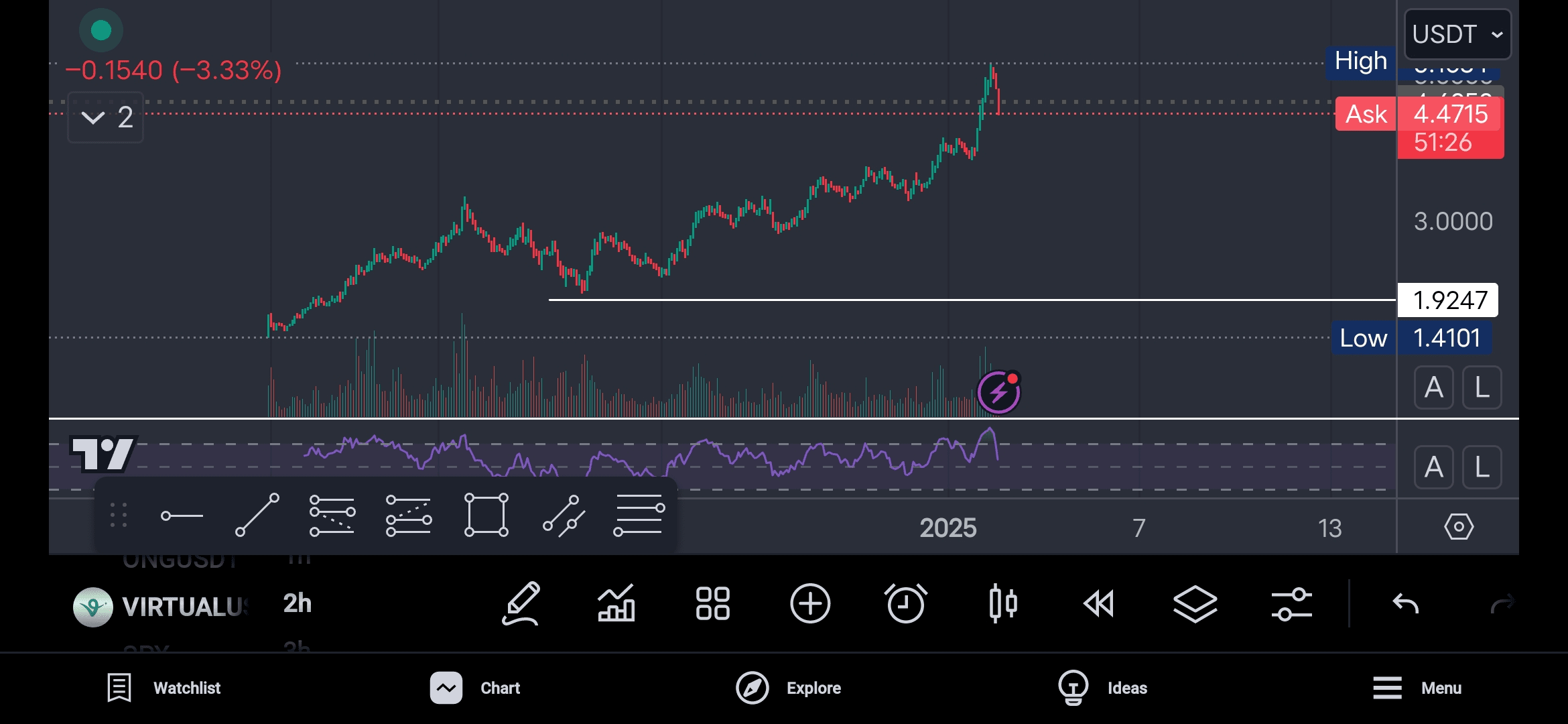This screenshot has width=1568, height=724.
Task: Tap the add symbol plus icon
Action: [810, 604]
